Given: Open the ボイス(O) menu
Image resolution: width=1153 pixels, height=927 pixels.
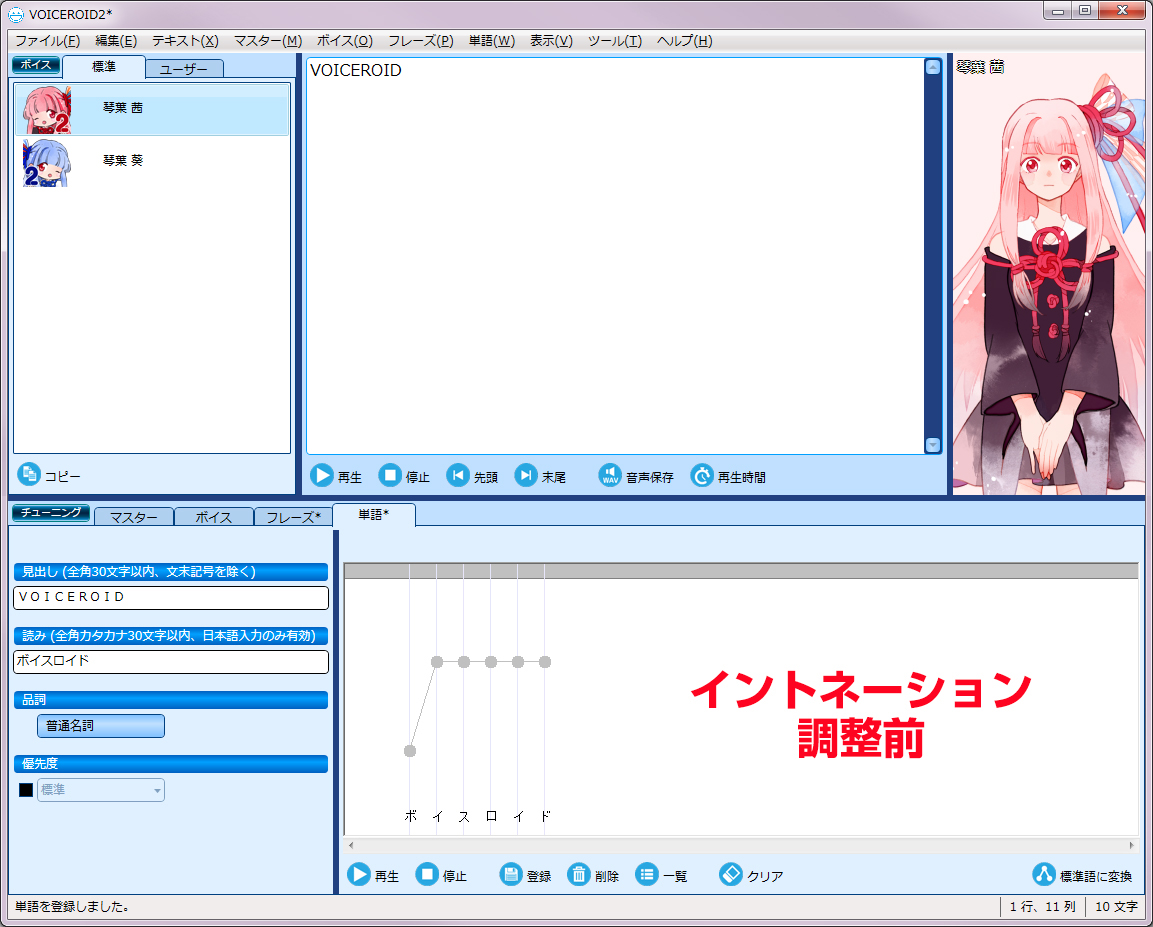Looking at the screenshot, I should click(x=345, y=40).
